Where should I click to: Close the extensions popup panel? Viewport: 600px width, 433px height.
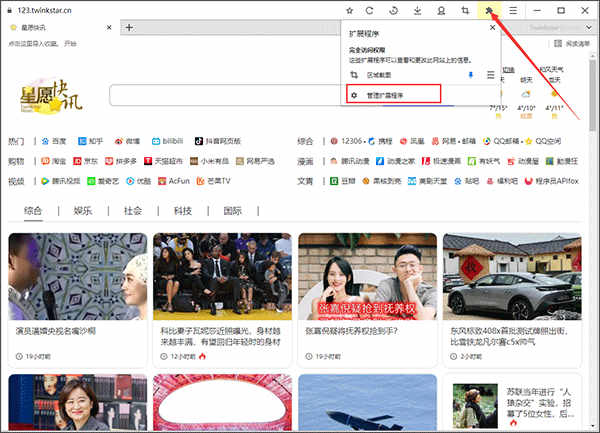492,28
